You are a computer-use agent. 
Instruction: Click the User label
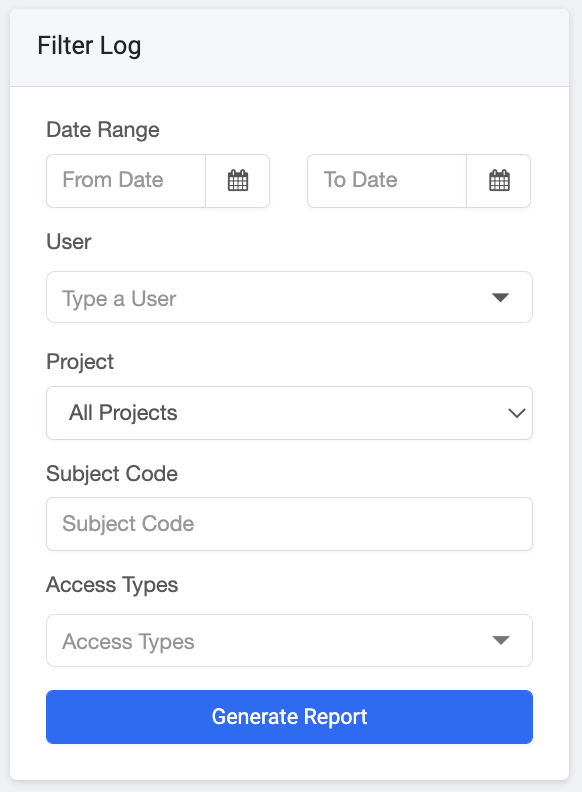point(69,241)
